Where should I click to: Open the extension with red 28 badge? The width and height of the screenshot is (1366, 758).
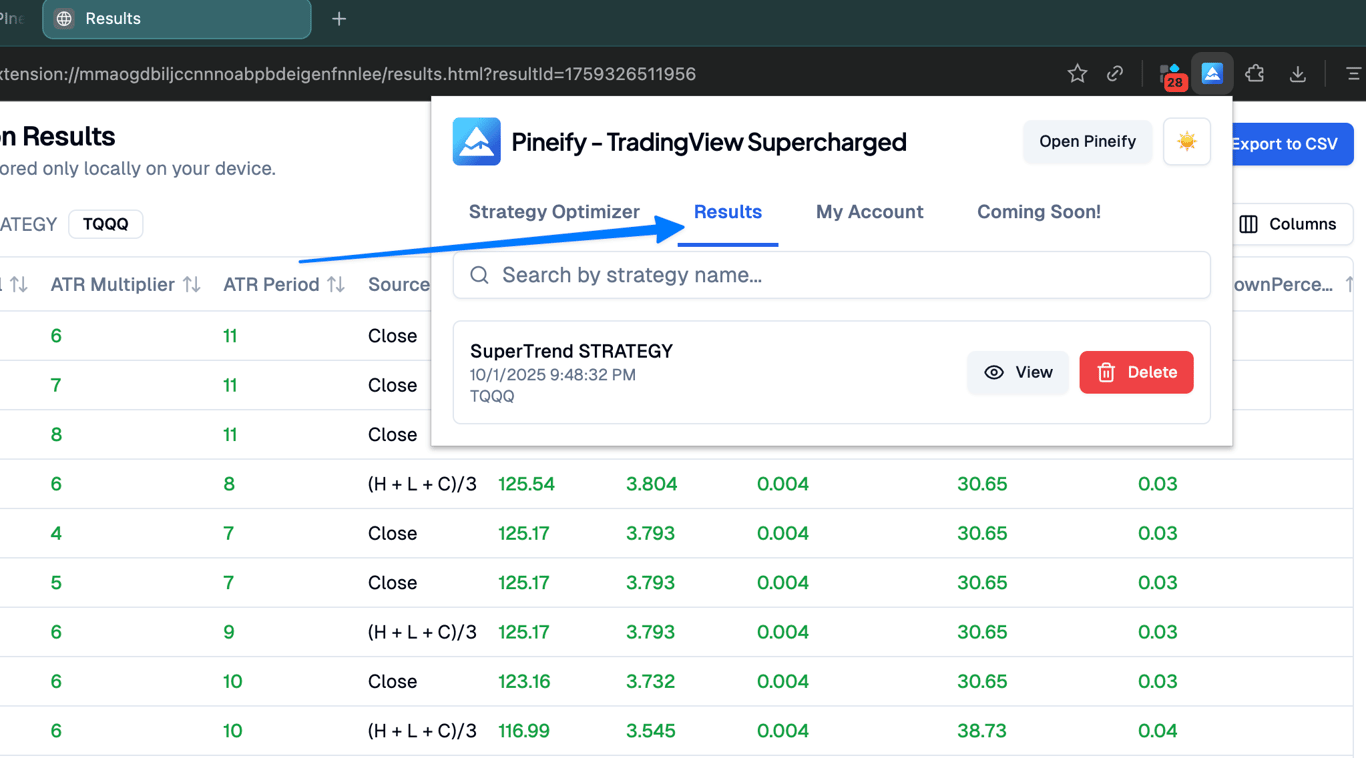(1170, 75)
